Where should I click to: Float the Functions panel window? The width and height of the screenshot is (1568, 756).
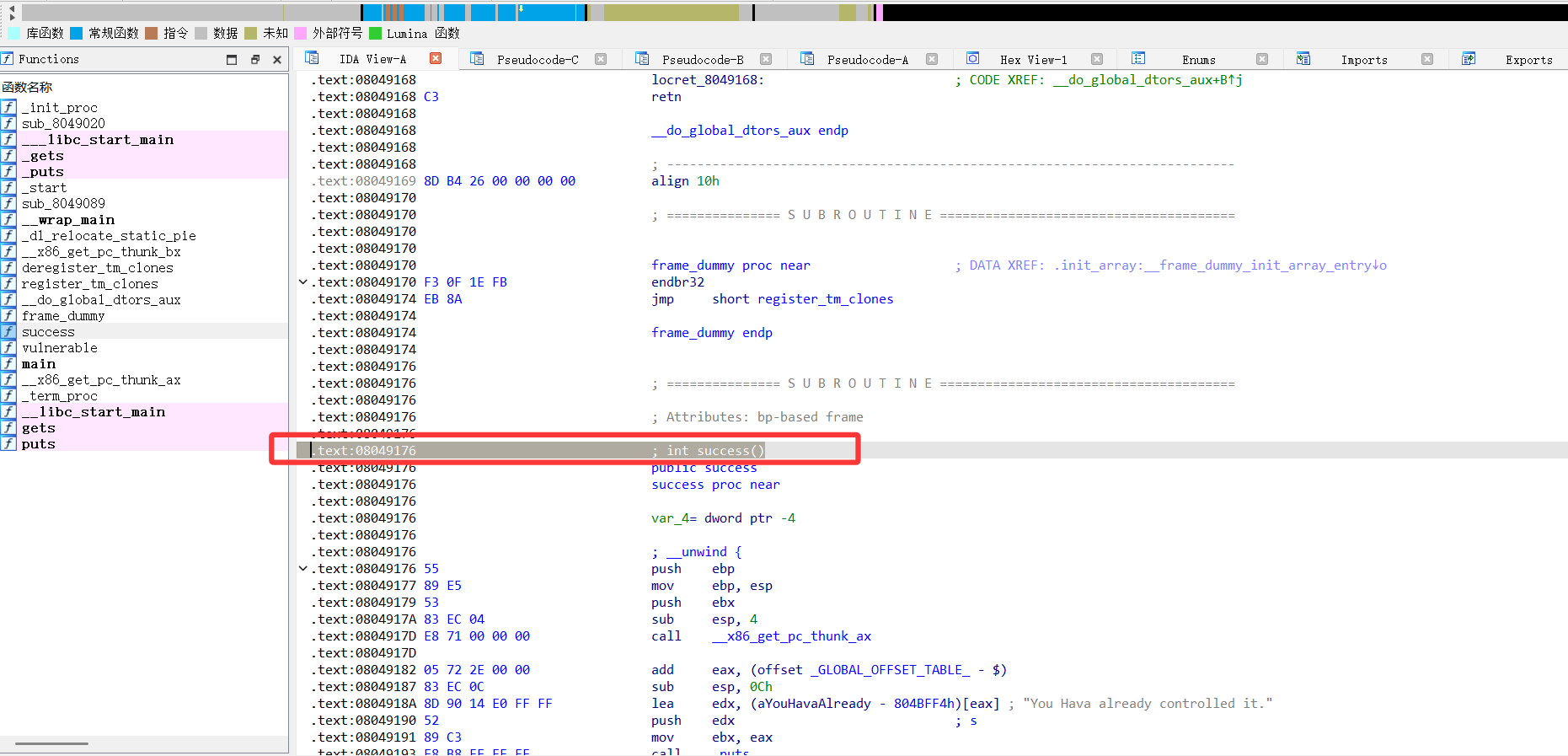tap(254, 59)
